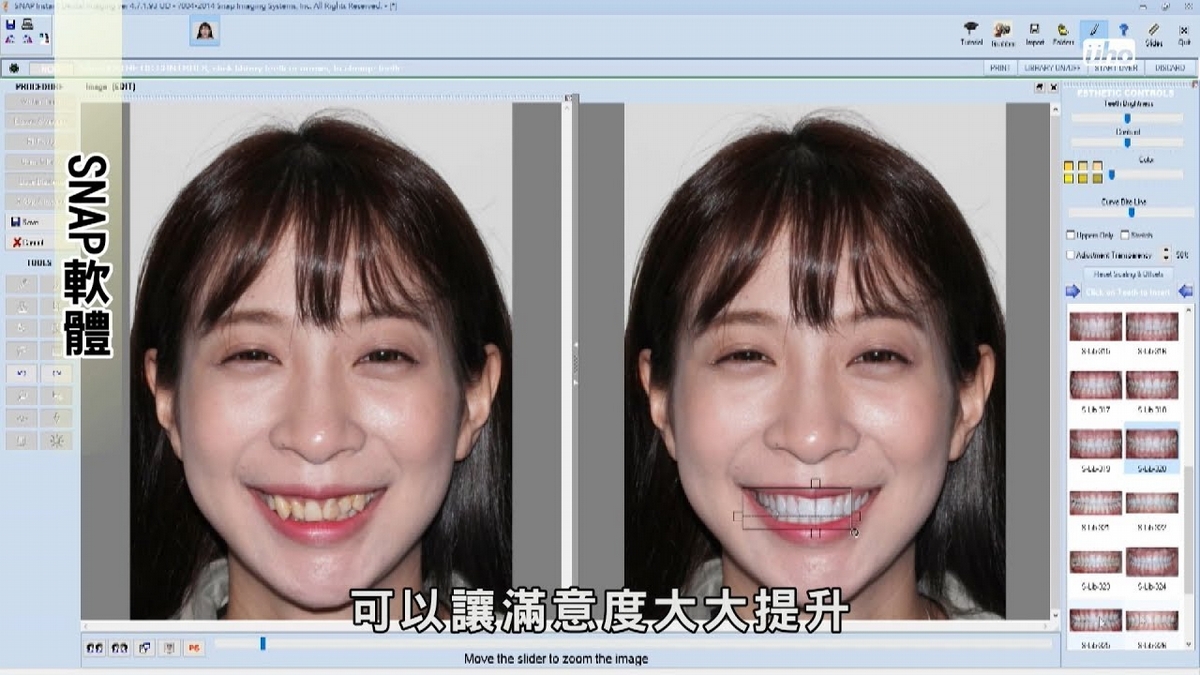Click the Teeth Brightness slider
Image resolution: width=1200 pixels, height=675 pixels.
[1127, 118]
